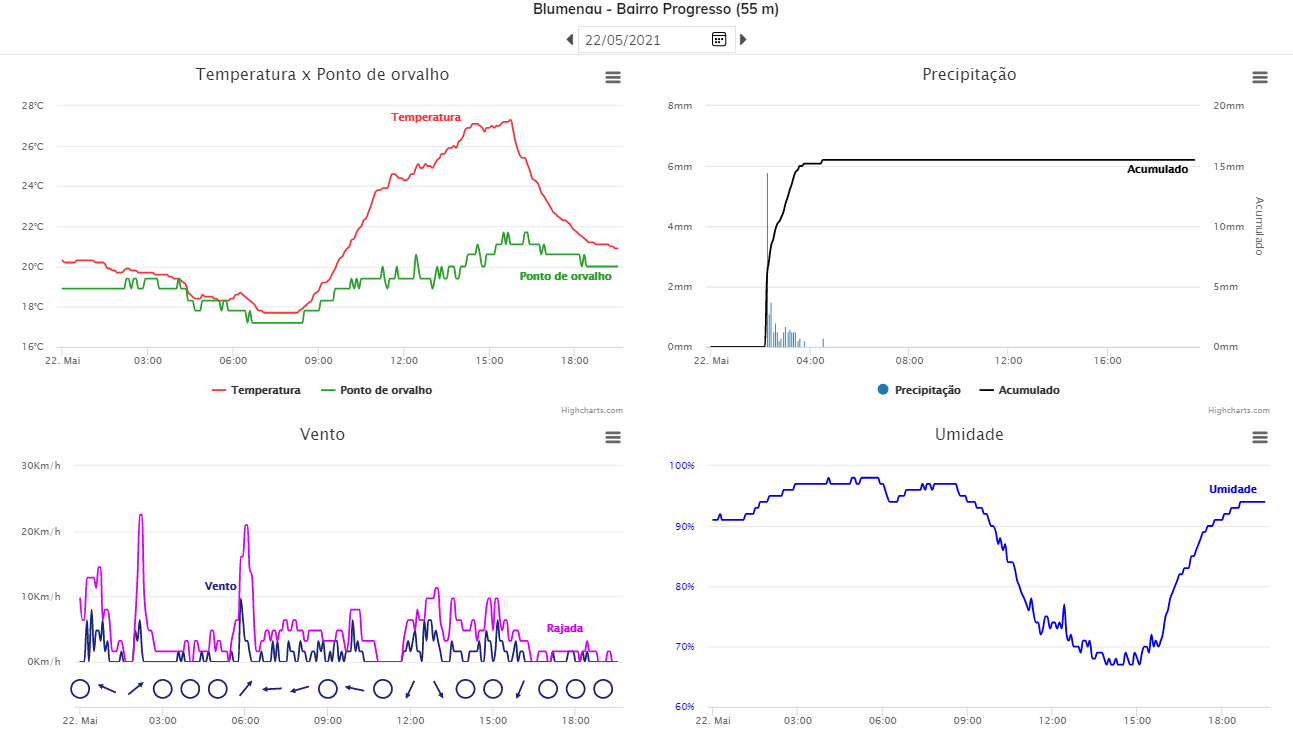Viewport: 1293px width, 733px height.
Task: Click the red Temperatura label on chart
Action: [426, 117]
